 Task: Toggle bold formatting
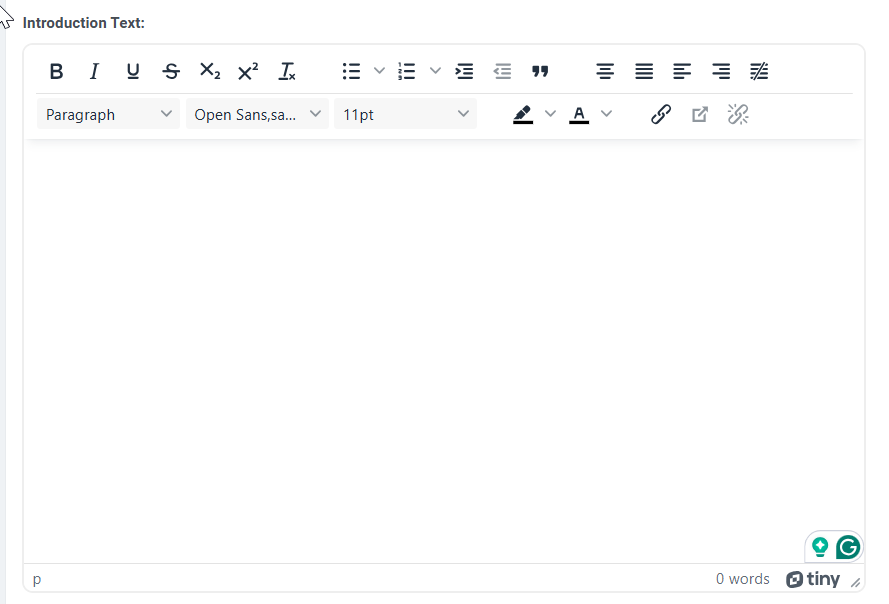point(56,71)
